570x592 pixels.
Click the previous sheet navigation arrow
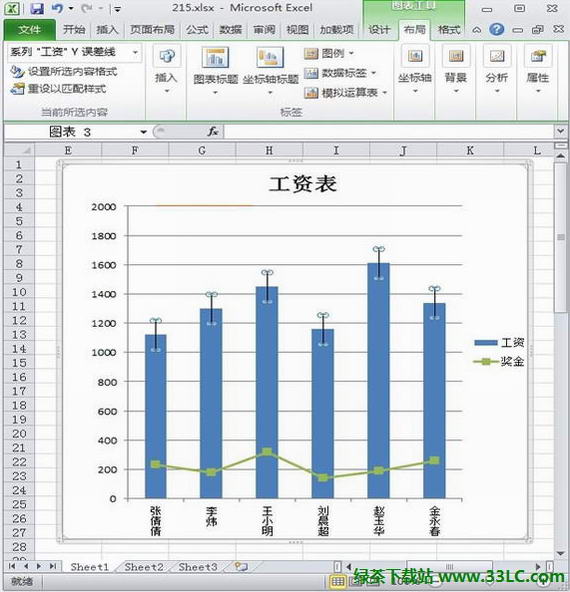26,566
